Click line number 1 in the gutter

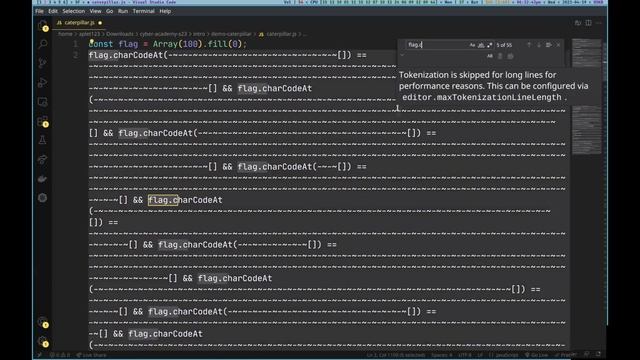click(x=76, y=44)
